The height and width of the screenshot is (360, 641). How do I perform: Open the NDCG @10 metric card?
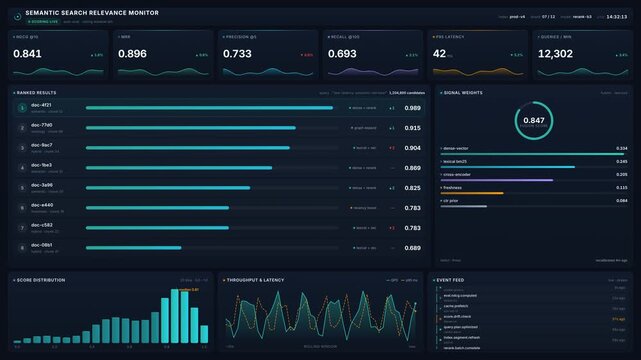(x=58, y=56)
